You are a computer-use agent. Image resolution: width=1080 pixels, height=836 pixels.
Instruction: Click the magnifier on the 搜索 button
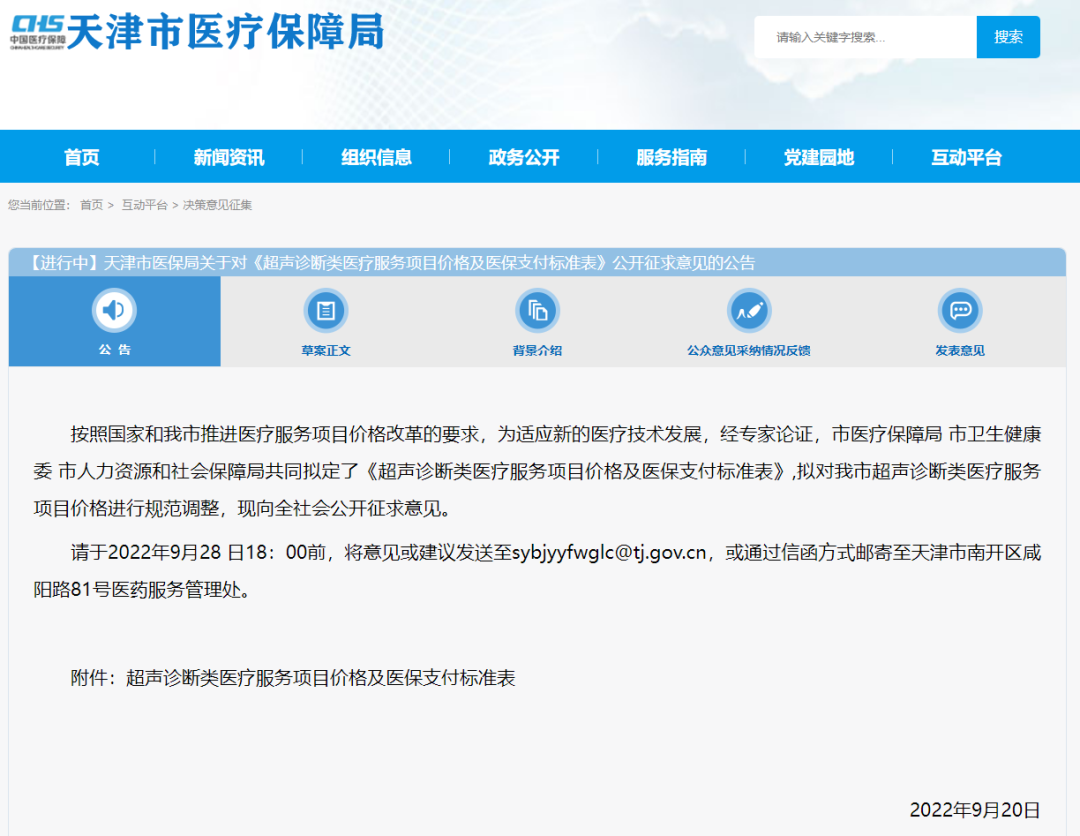[1008, 36]
